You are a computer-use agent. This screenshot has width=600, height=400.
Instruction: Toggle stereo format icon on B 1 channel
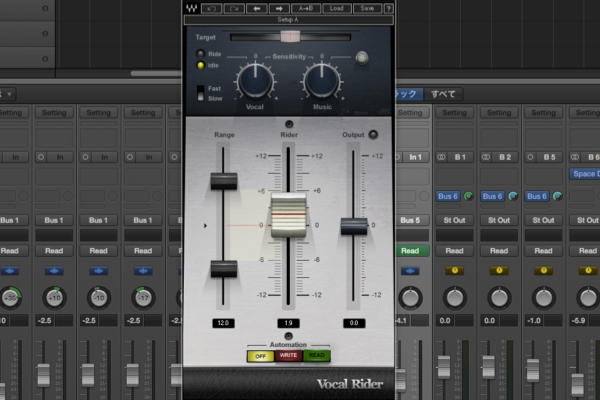442,157
